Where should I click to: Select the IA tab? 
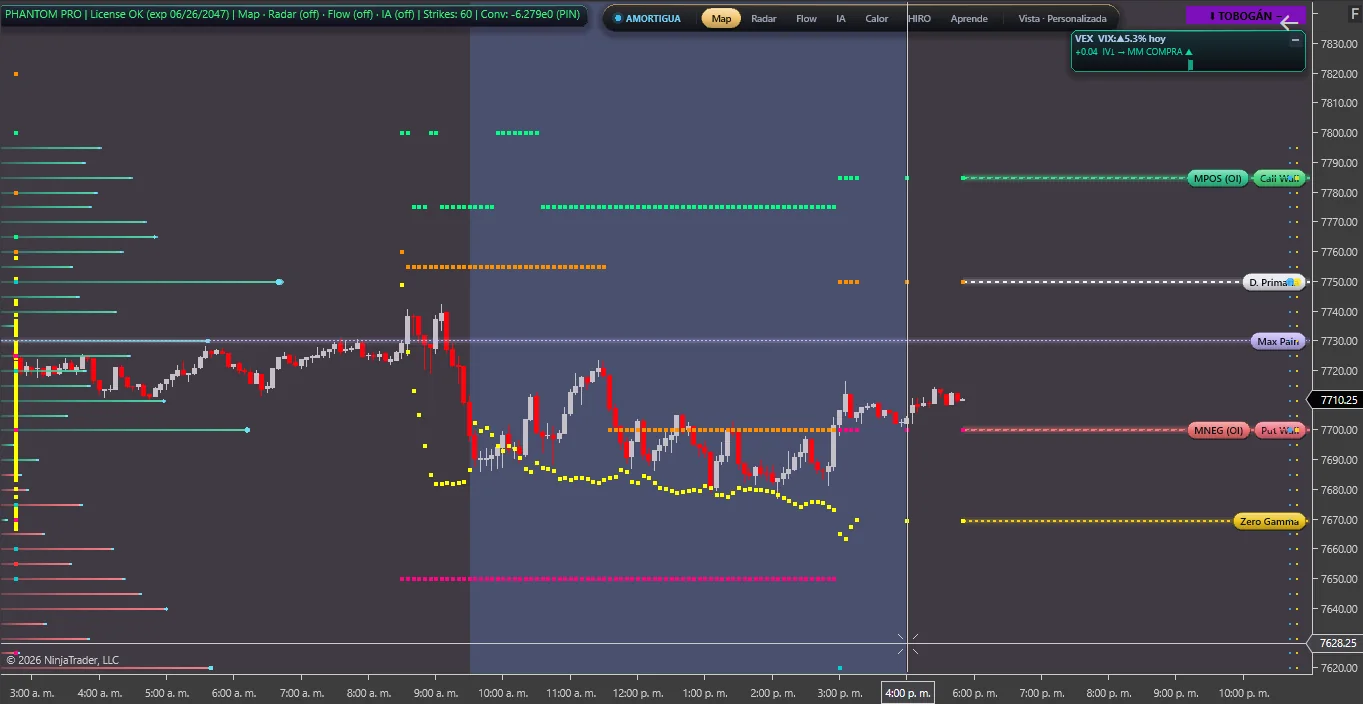[841, 18]
